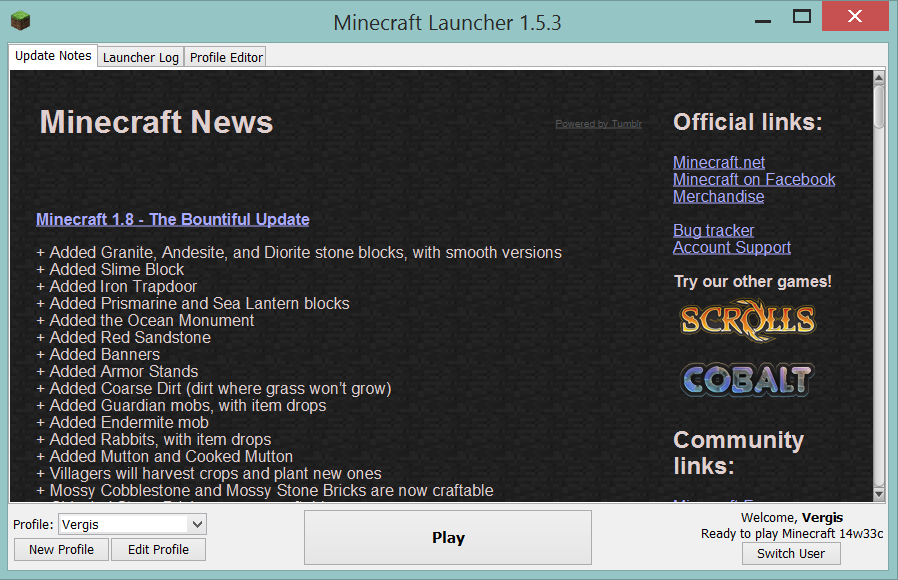Hit the big Play button
Screen dimensions: 898x580
click(448, 538)
